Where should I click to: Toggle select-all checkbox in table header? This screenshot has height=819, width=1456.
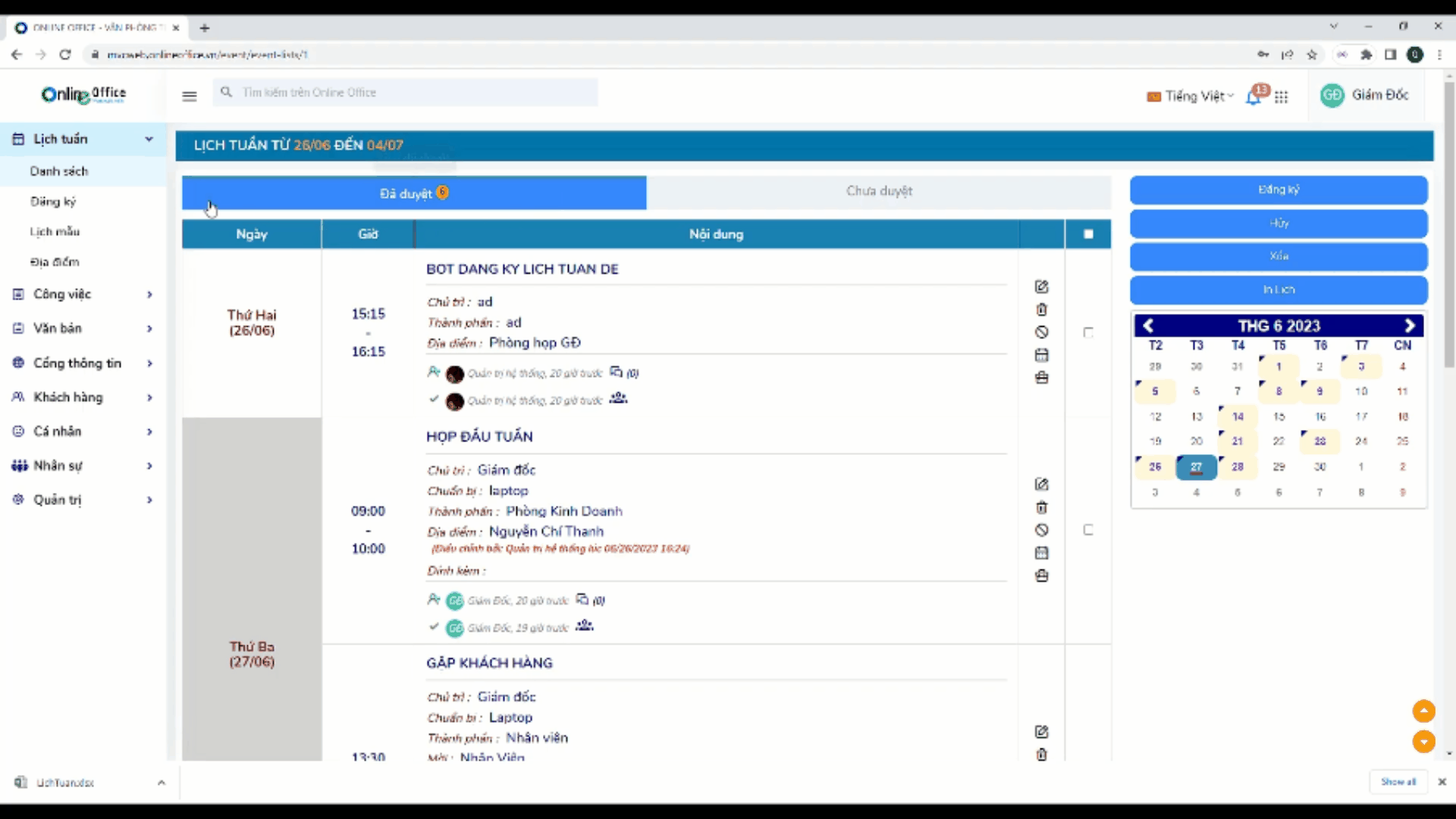coord(1088,234)
